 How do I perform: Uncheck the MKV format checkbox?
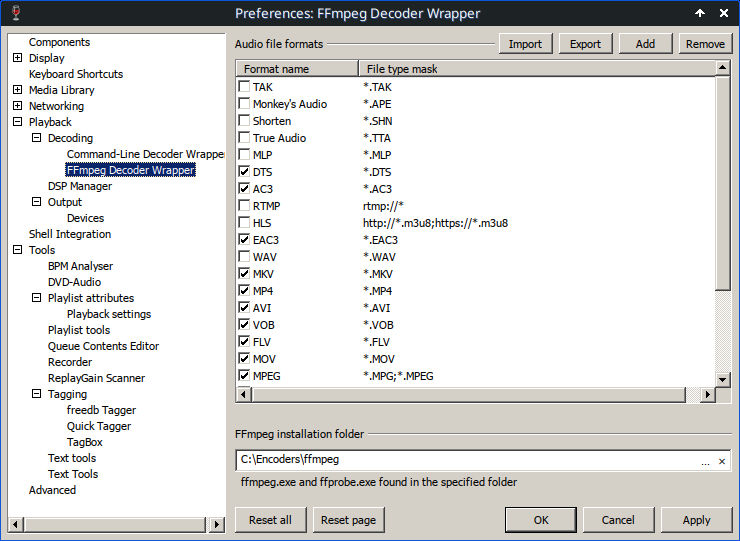click(244, 273)
